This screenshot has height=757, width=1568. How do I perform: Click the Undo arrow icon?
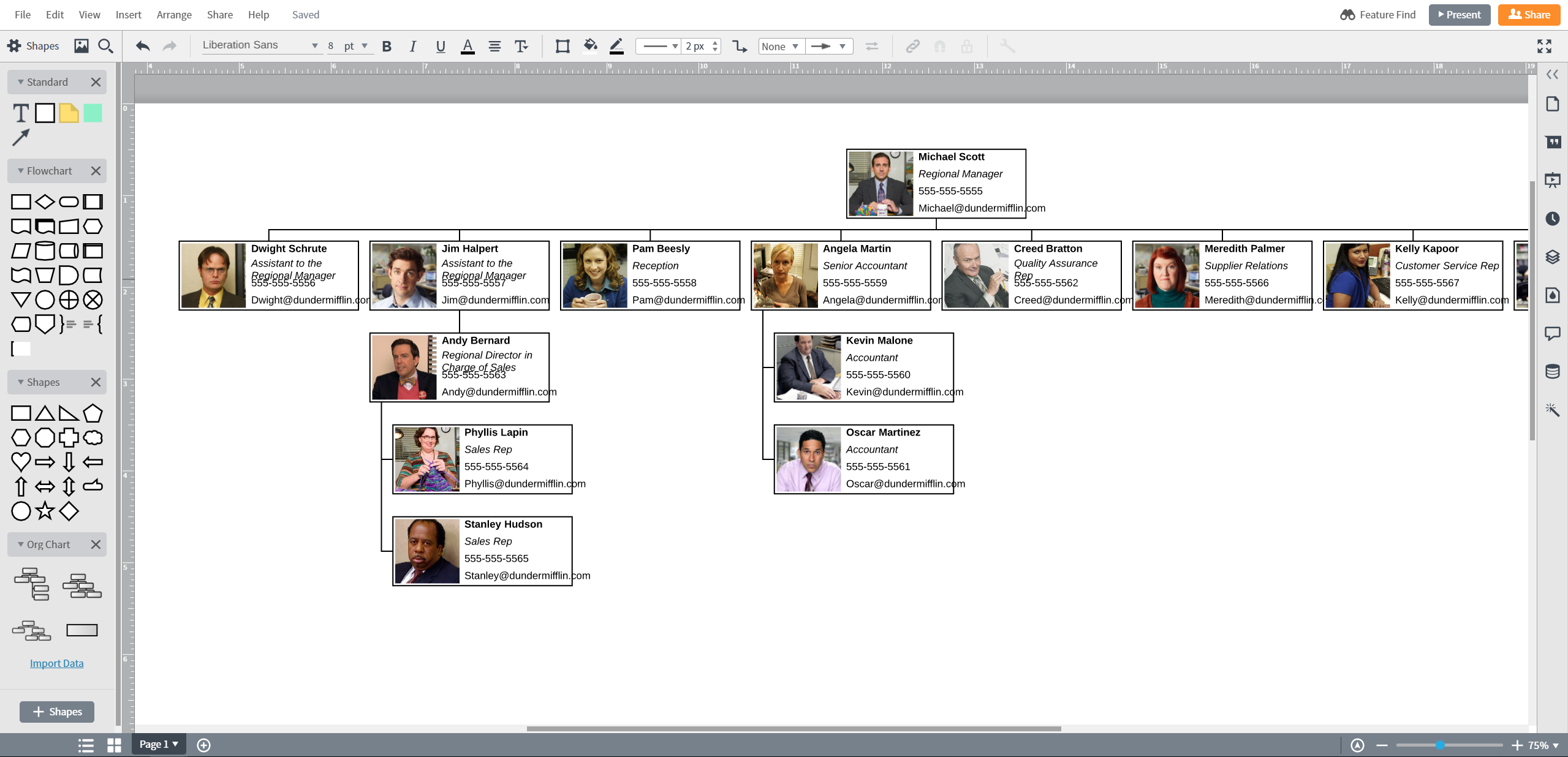point(143,46)
